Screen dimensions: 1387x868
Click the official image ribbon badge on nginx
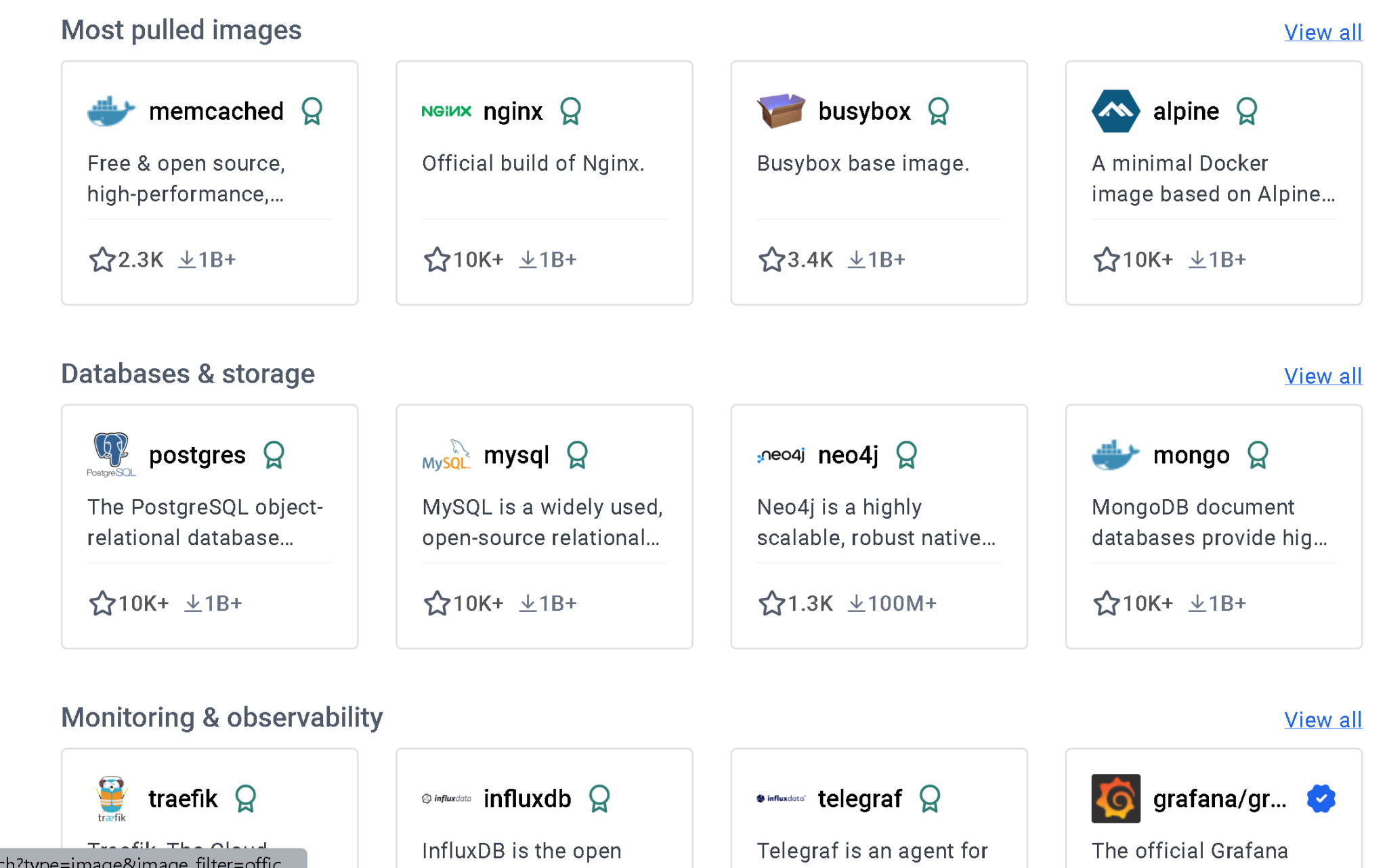pos(570,110)
